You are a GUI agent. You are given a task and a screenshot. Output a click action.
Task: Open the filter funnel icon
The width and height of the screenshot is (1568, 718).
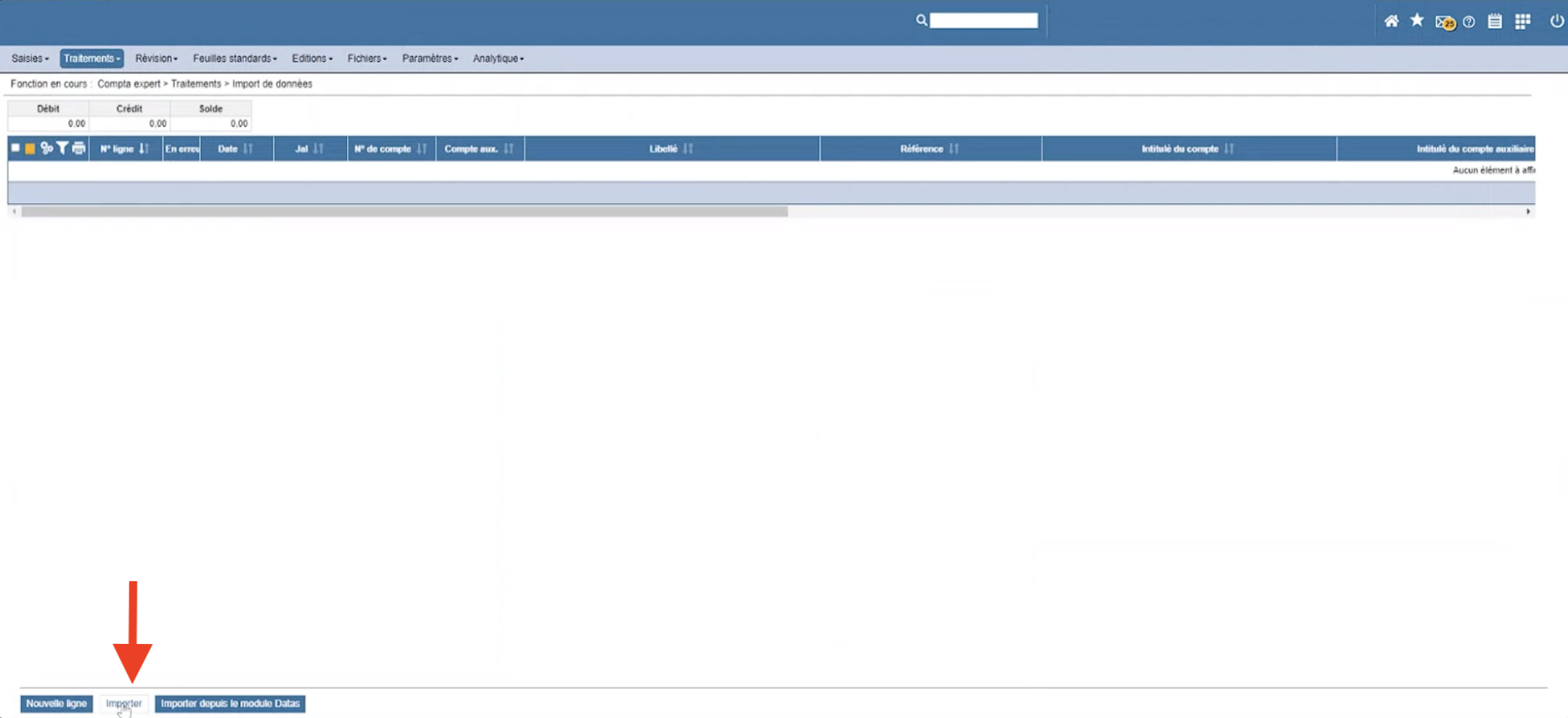point(62,148)
